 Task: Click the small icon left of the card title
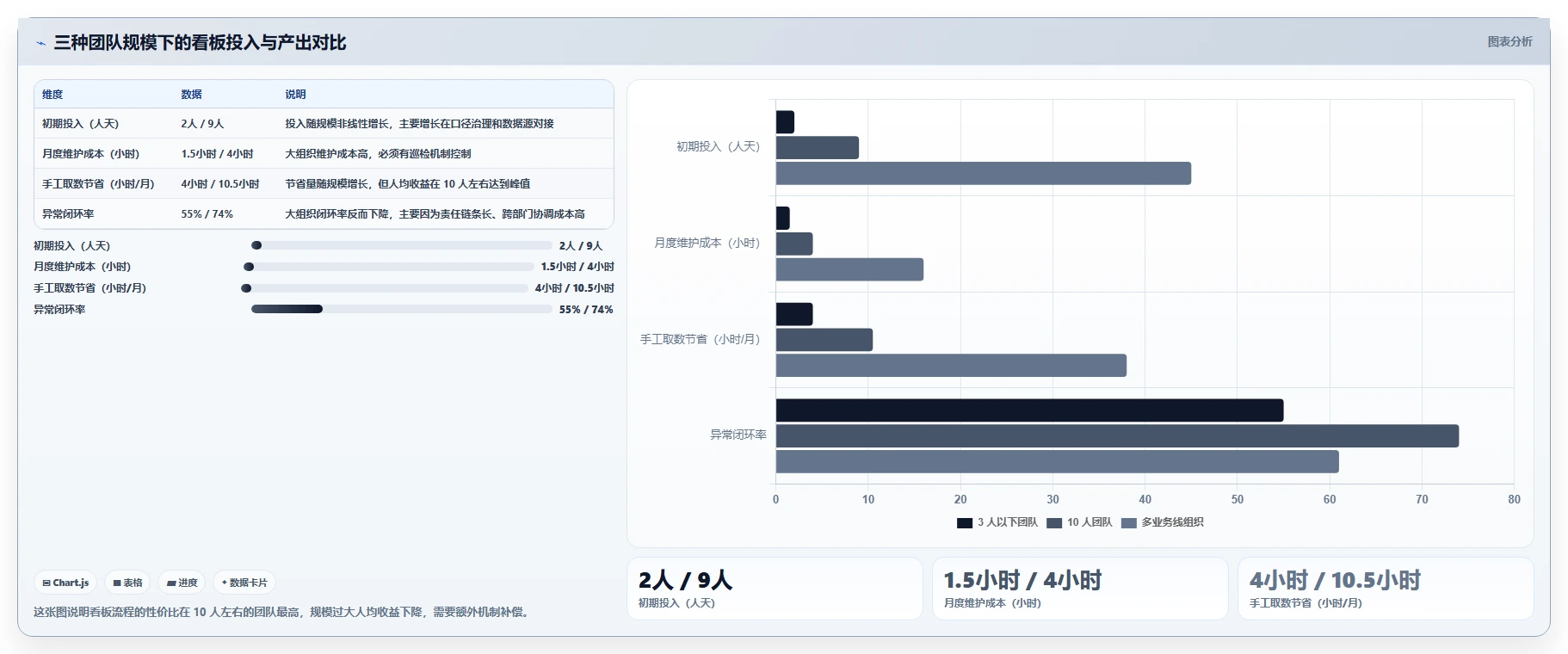tap(40, 43)
